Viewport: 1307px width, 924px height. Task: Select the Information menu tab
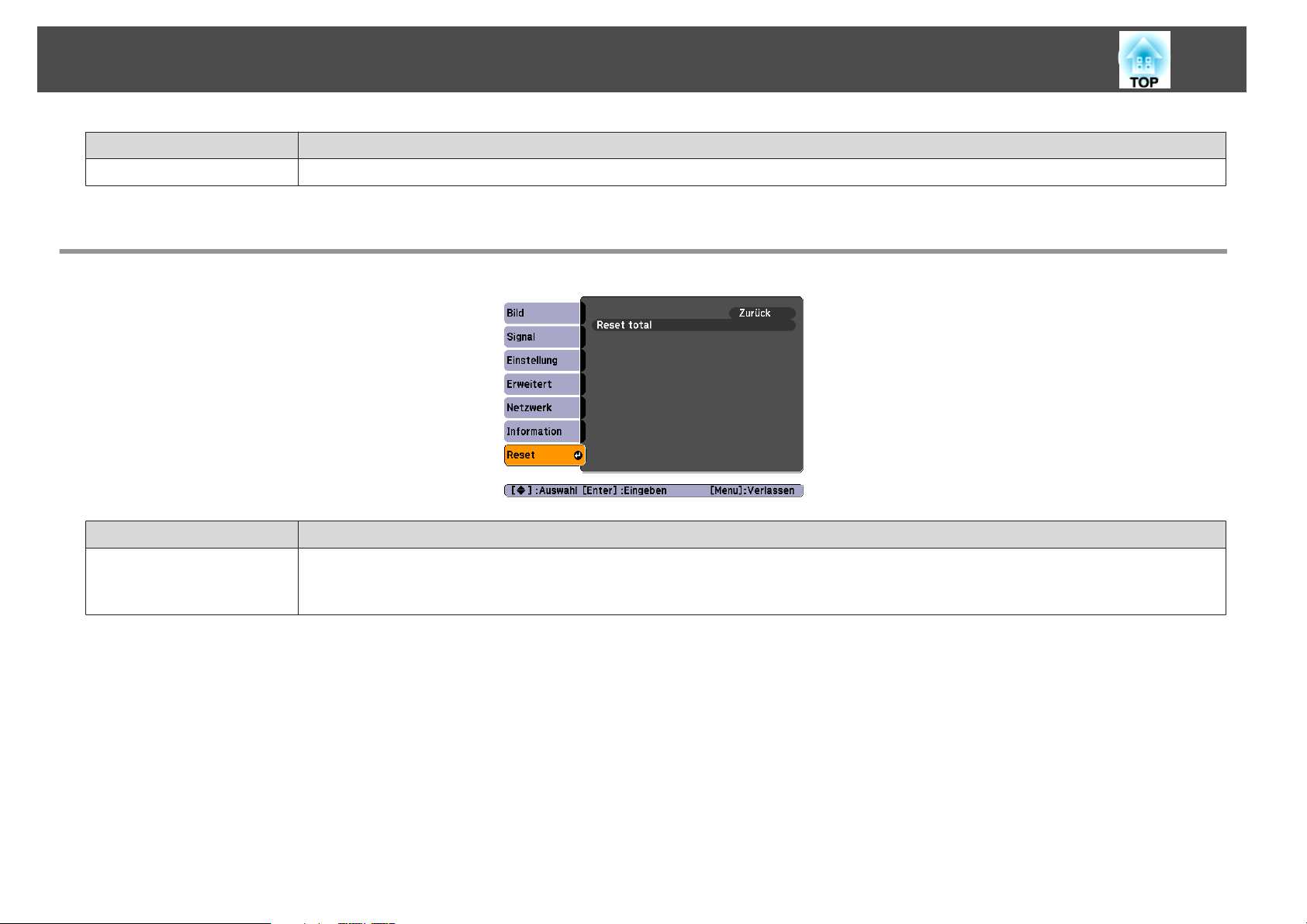point(543,431)
